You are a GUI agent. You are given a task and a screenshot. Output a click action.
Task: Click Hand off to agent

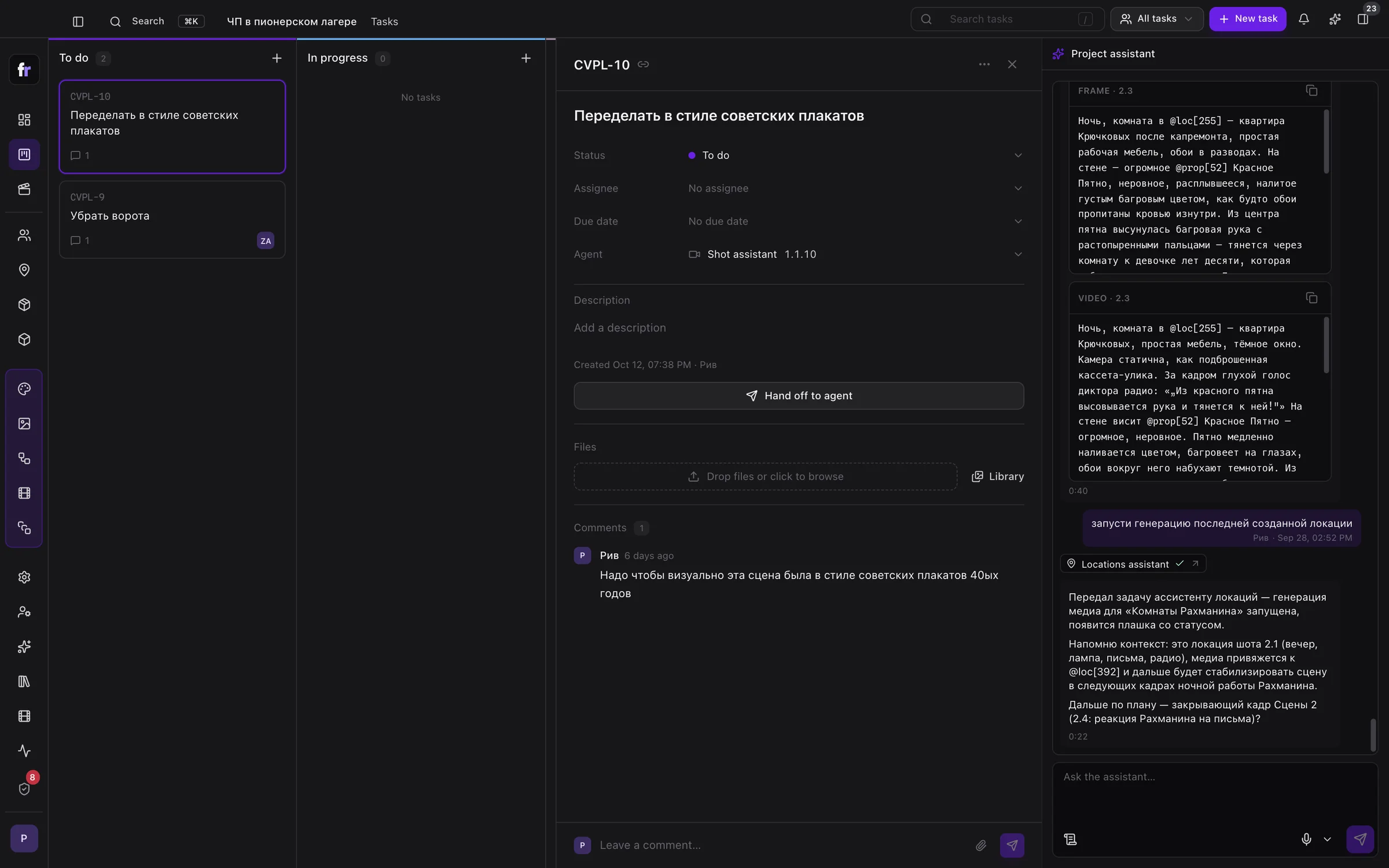[x=798, y=396]
